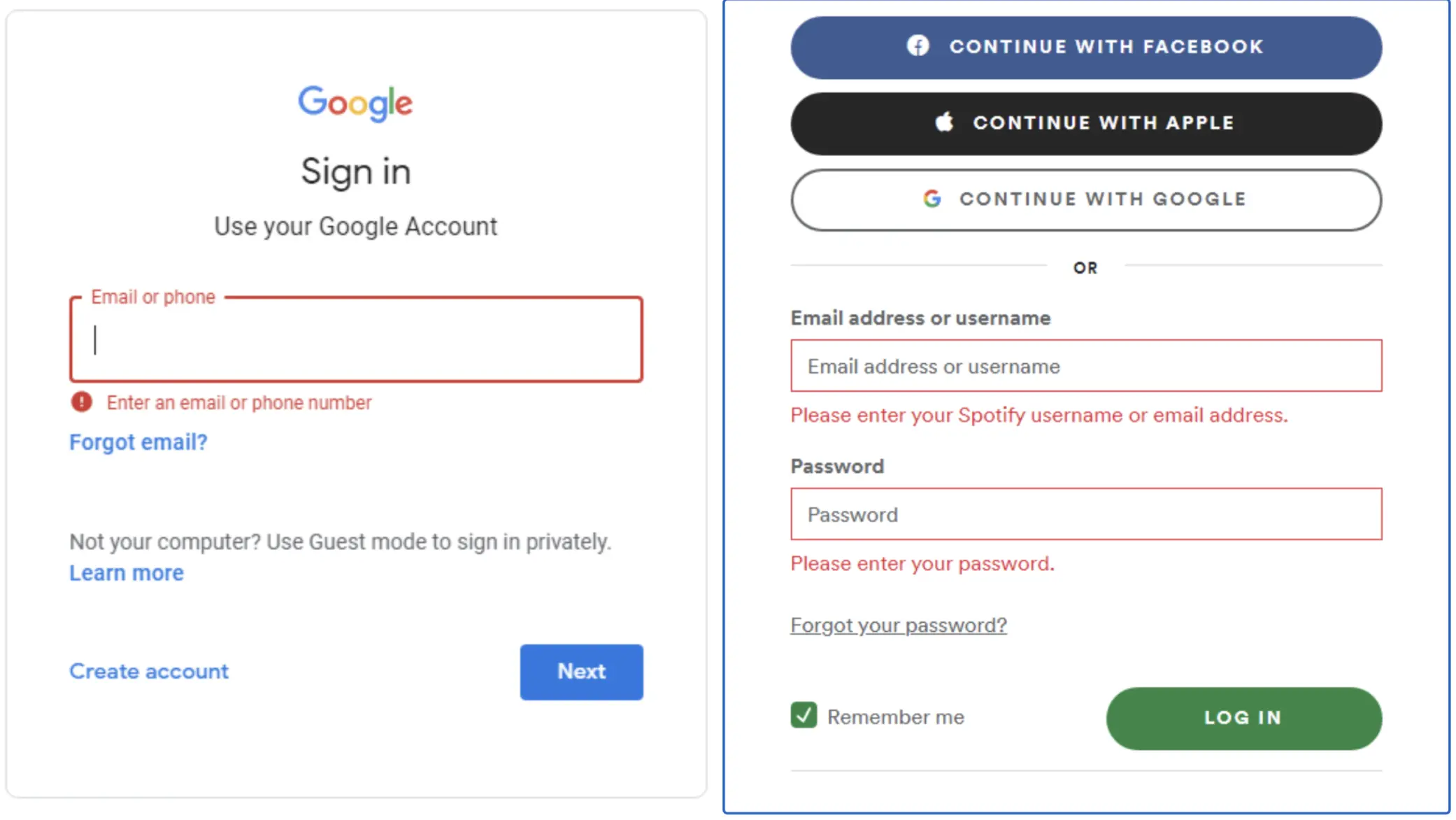Click the Create account link
Viewport: 1456px width, 820px height.
(149, 672)
